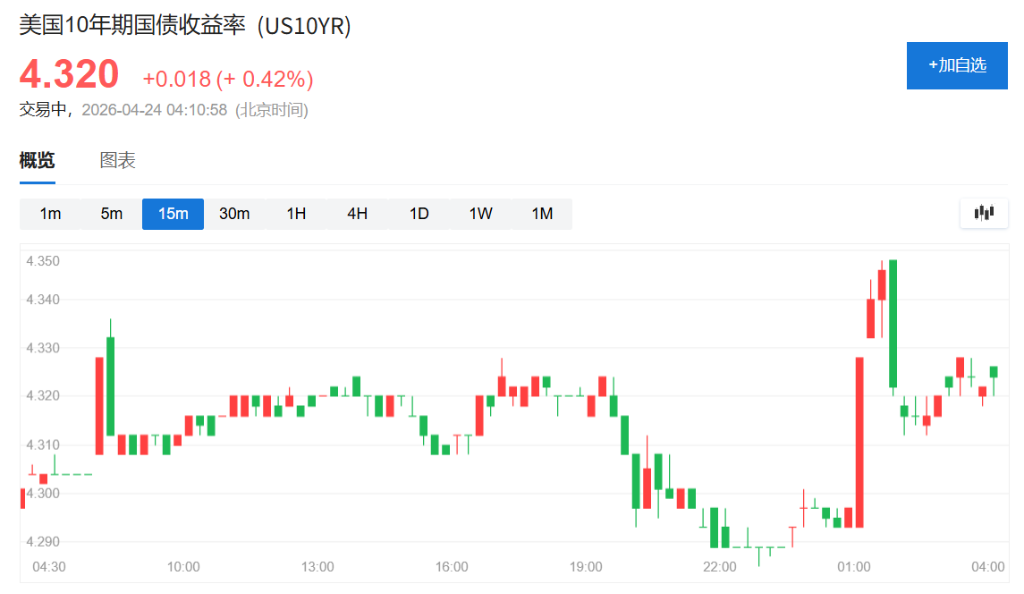
Task: Choose the 1H interval
Action: pos(296,214)
